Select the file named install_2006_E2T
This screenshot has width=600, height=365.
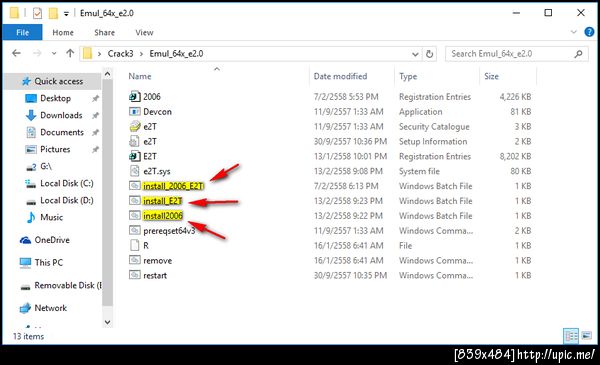(x=173, y=186)
